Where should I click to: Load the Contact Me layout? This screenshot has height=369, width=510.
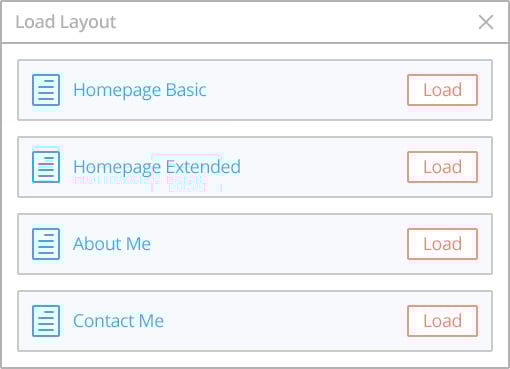pos(442,321)
